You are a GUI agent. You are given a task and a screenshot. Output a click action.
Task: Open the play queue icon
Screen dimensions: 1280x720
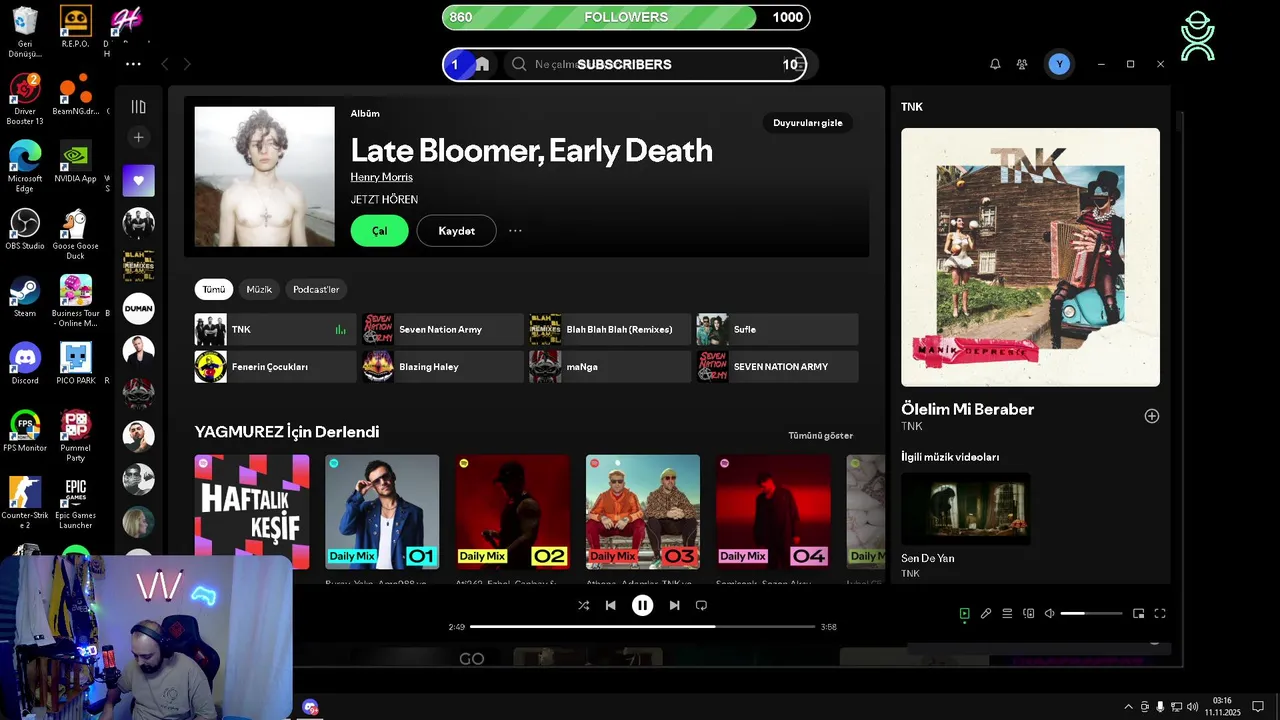pos(1007,613)
